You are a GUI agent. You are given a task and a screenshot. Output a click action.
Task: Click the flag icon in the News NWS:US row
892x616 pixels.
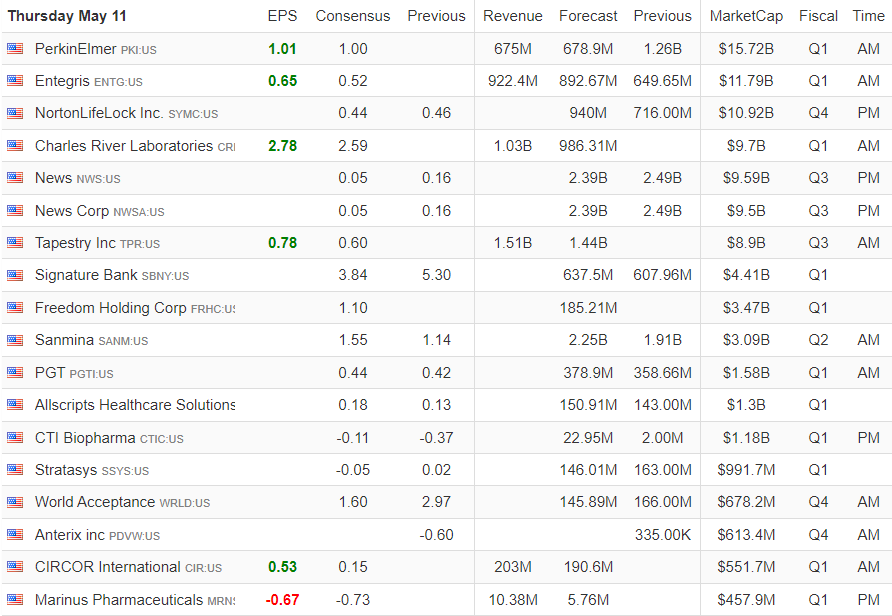(15, 178)
